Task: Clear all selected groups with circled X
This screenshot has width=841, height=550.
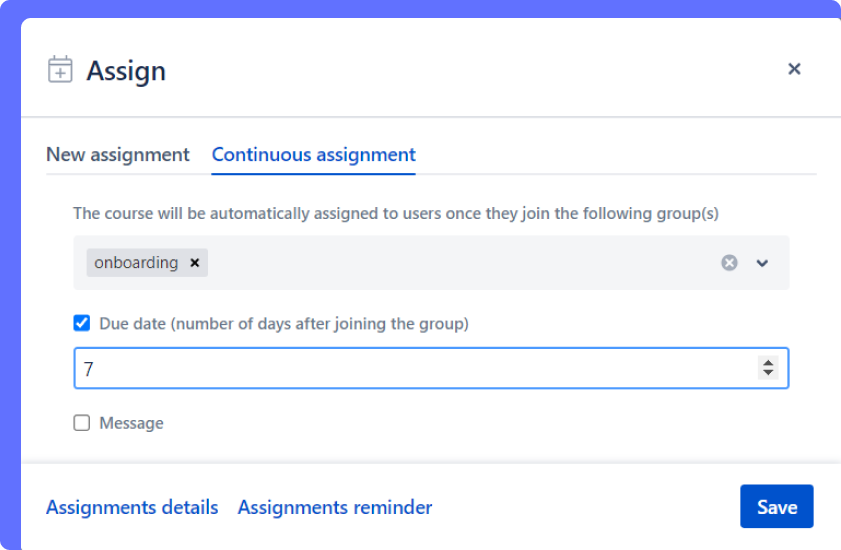Action: pos(730,263)
